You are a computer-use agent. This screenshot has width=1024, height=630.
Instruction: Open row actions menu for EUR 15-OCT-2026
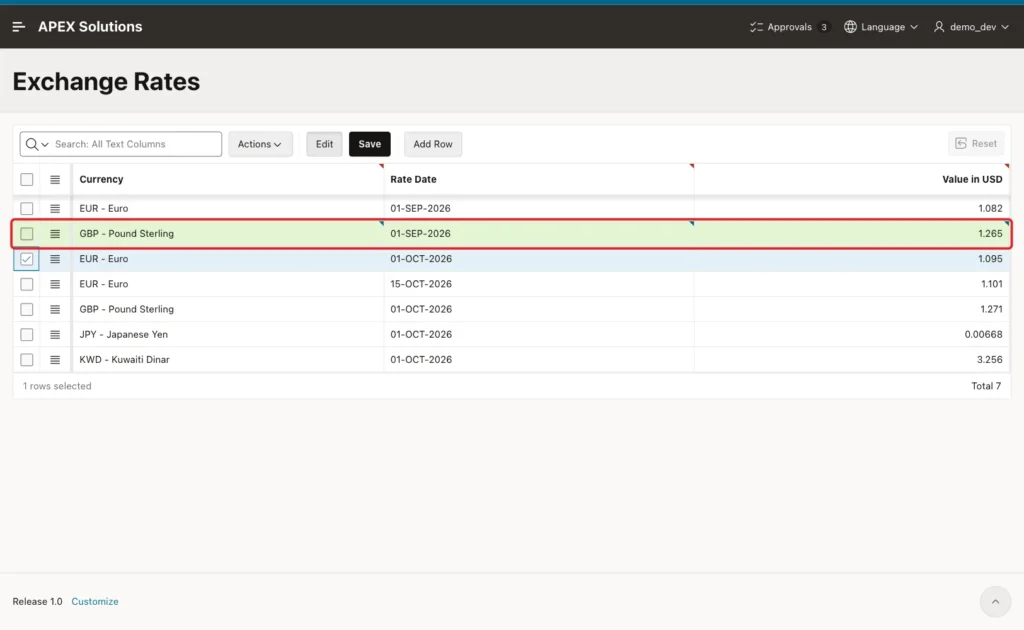[x=55, y=284]
